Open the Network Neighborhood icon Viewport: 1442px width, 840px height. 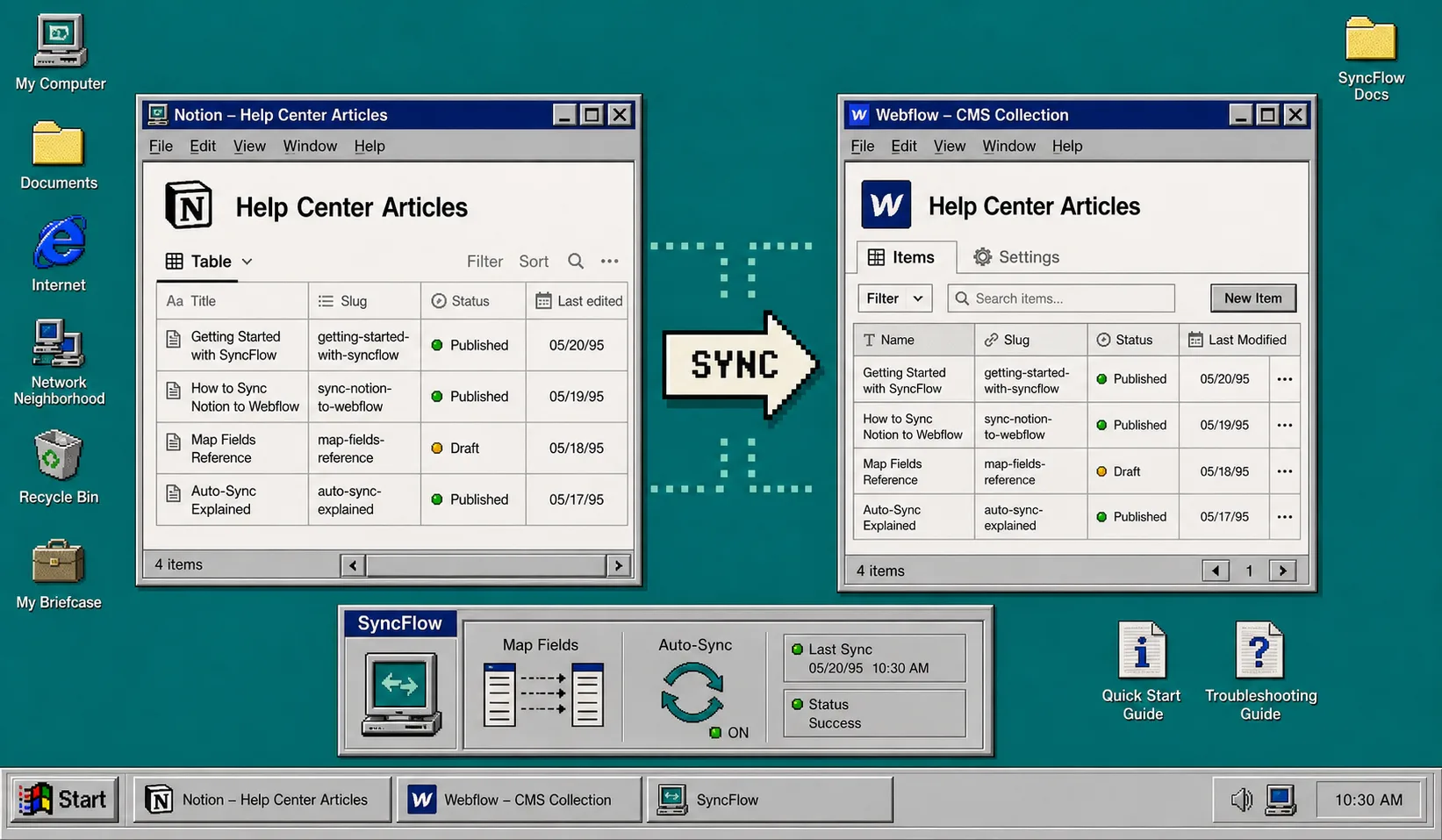[x=58, y=342]
